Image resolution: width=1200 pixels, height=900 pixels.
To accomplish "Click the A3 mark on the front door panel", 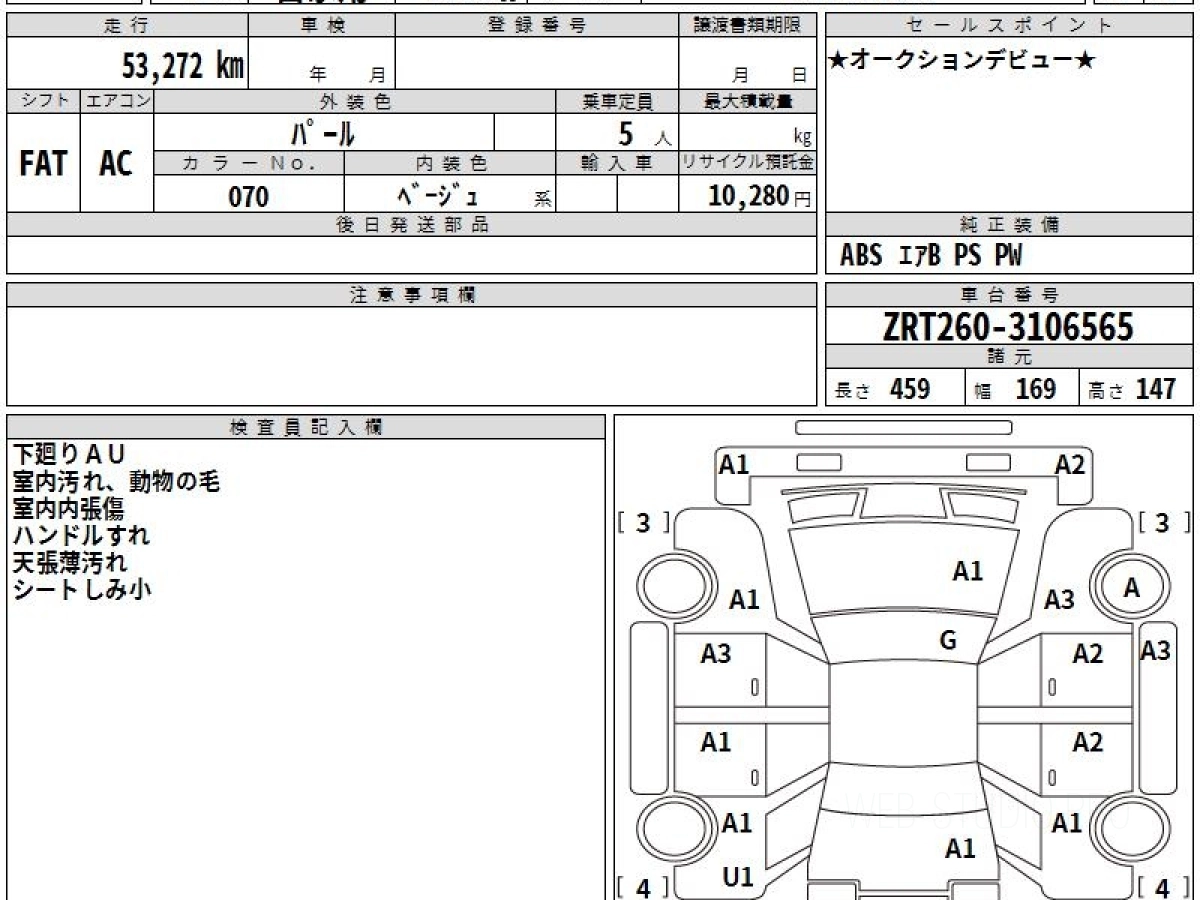I will (716, 654).
